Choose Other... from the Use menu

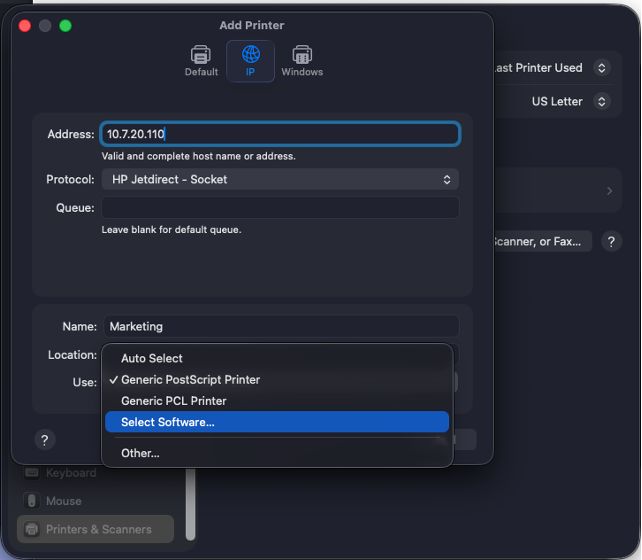[x=140, y=453]
